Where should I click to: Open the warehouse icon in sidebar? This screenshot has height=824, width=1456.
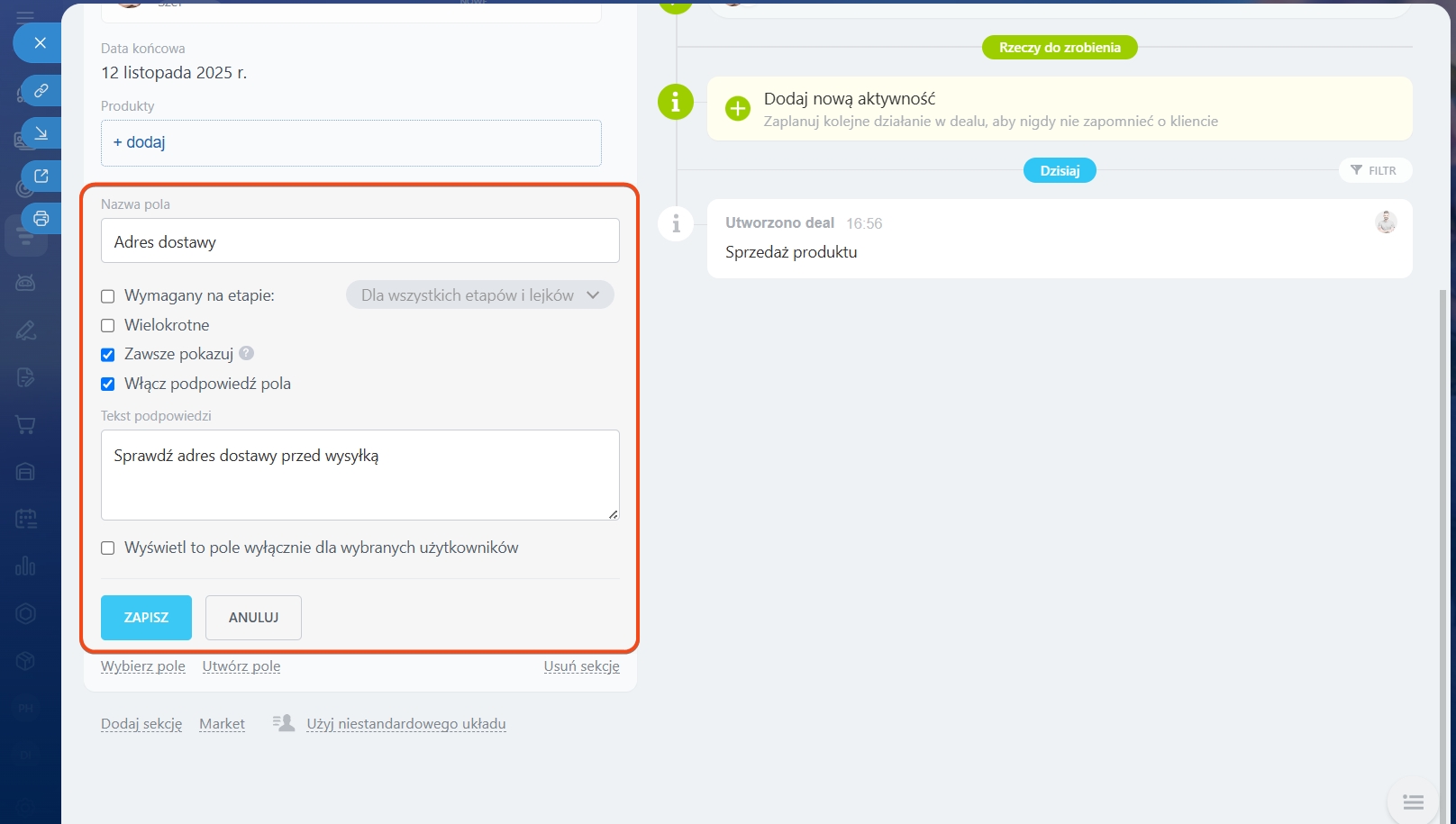click(25, 471)
